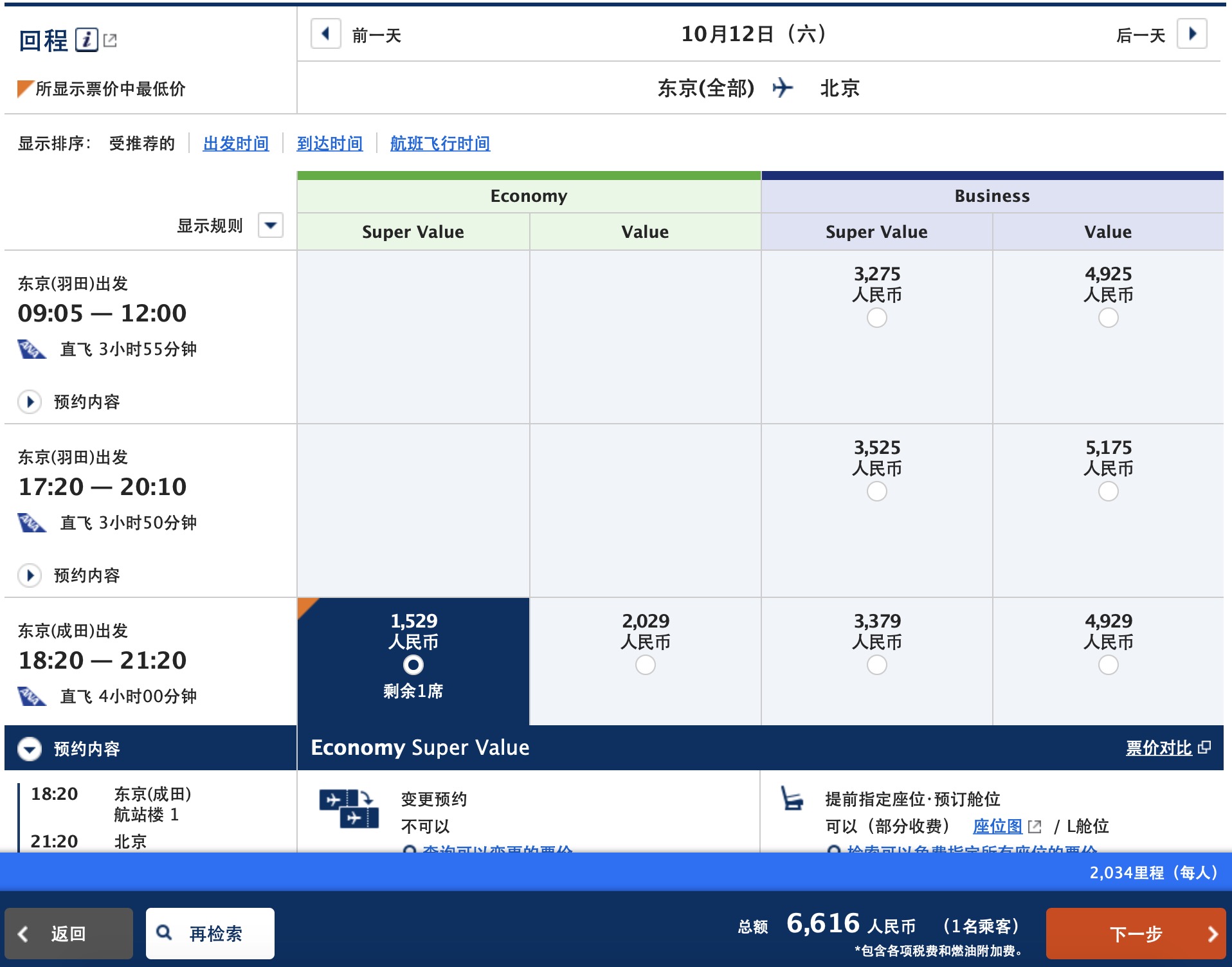Select Economy Super Value 1,529 radio
Viewport: 1232px width, 967px height.
click(x=413, y=665)
